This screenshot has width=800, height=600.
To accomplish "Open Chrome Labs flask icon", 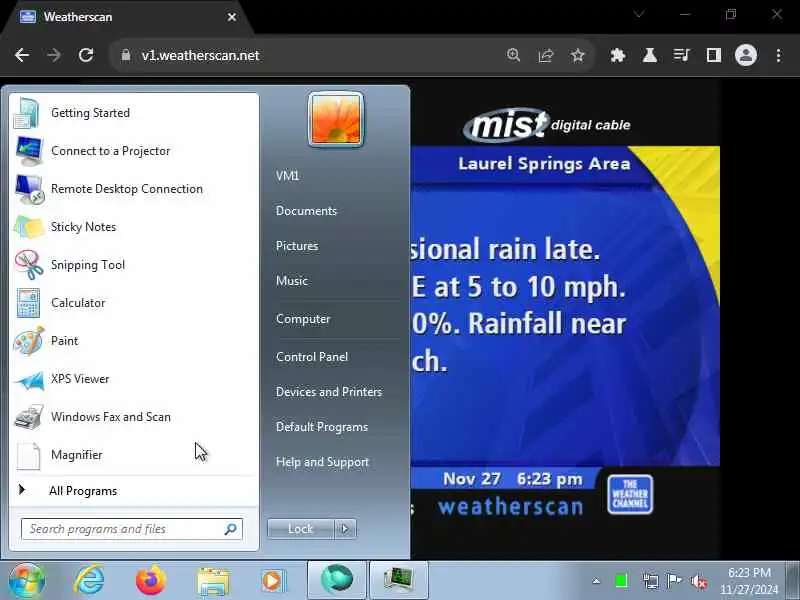I will click(x=649, y=55).
